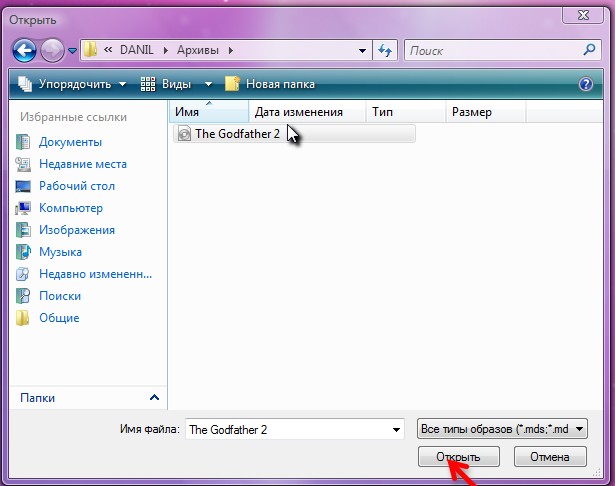Open Документы favorite link
The width and height of the screenshot is (615, 486).
[70, 142]
